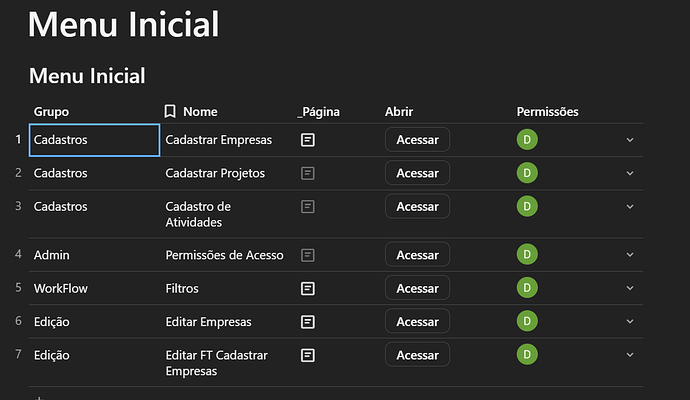Image resolution: width=690 pixels, height=400 pixels.
Task: Select the Permissões column header
Action: [547, 111]
